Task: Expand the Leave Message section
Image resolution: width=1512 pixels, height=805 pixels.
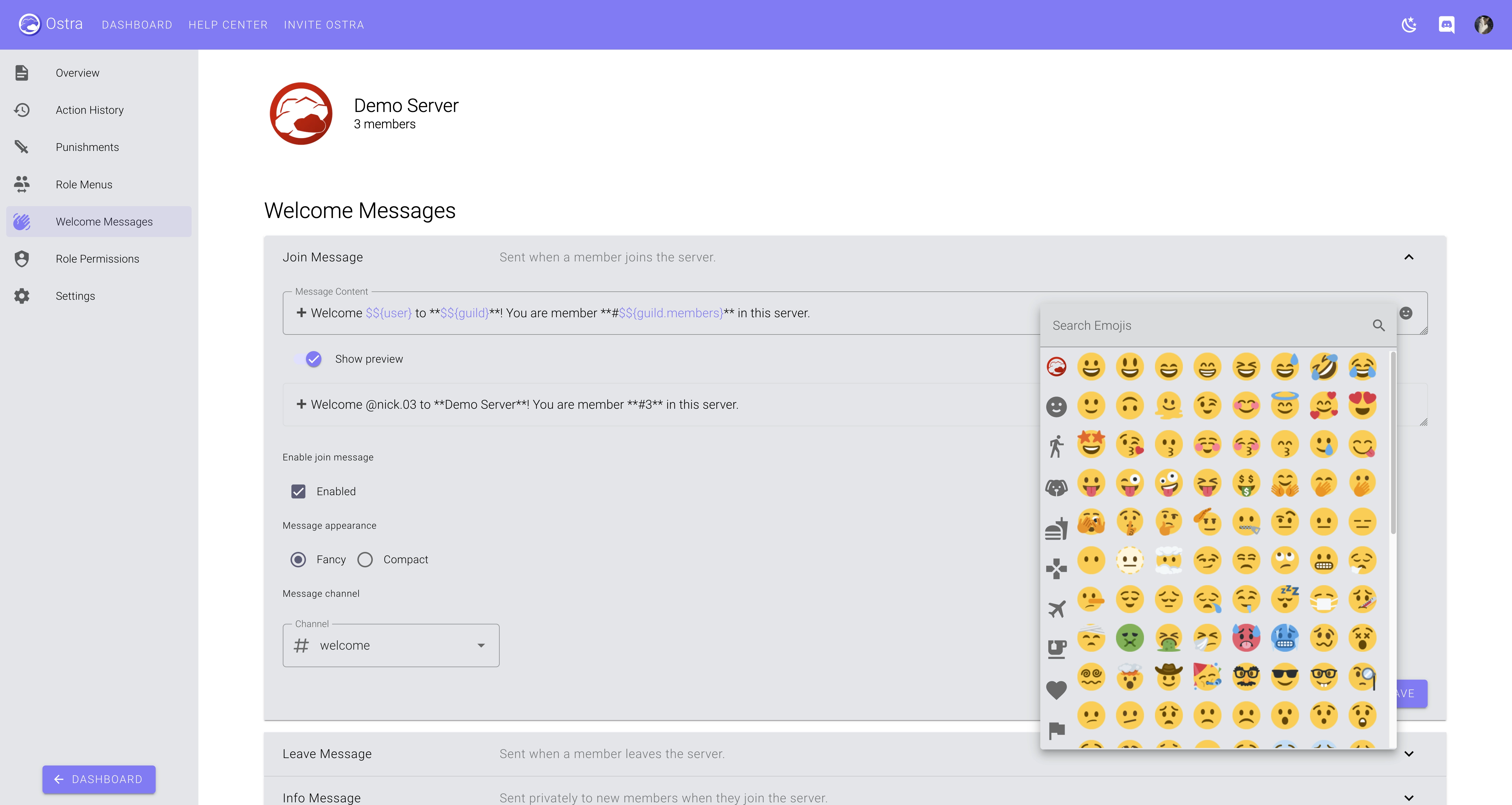Action: tap(1409, 755)
